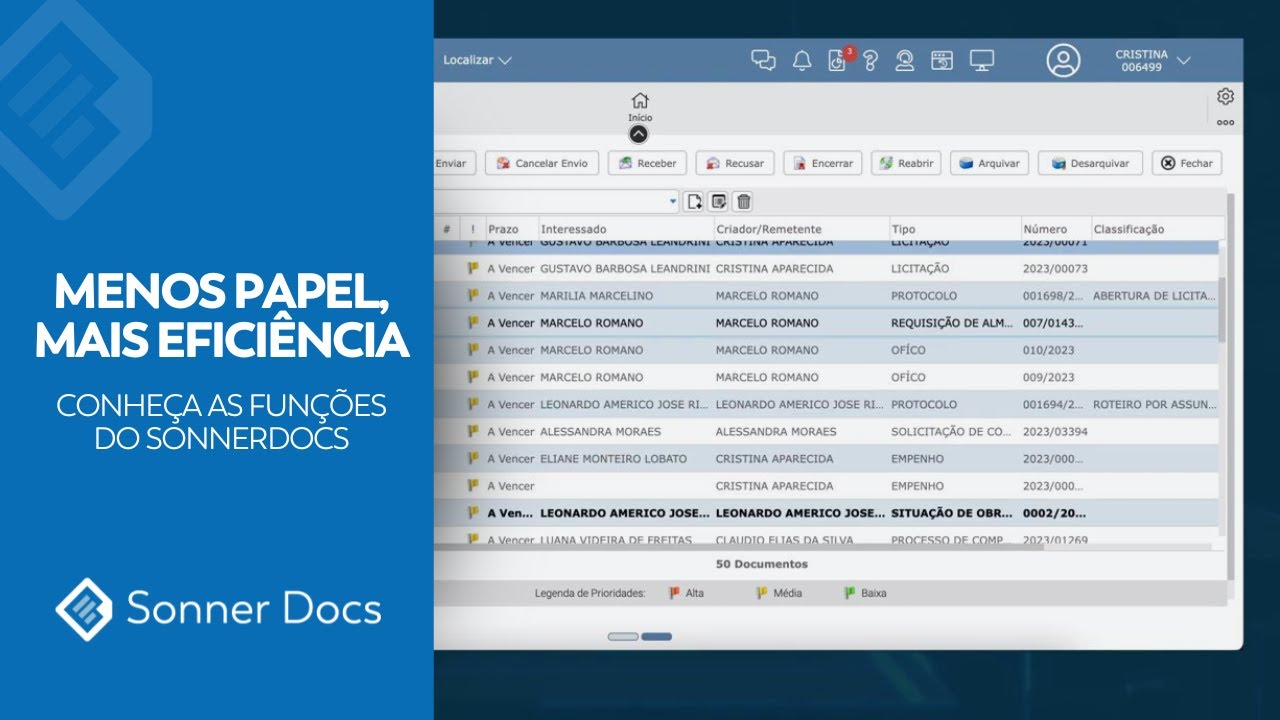The height and width of the screenshot is (720, 1280).
Task: Open the filter combo box arrow
Action: click(x=672, y=202)
